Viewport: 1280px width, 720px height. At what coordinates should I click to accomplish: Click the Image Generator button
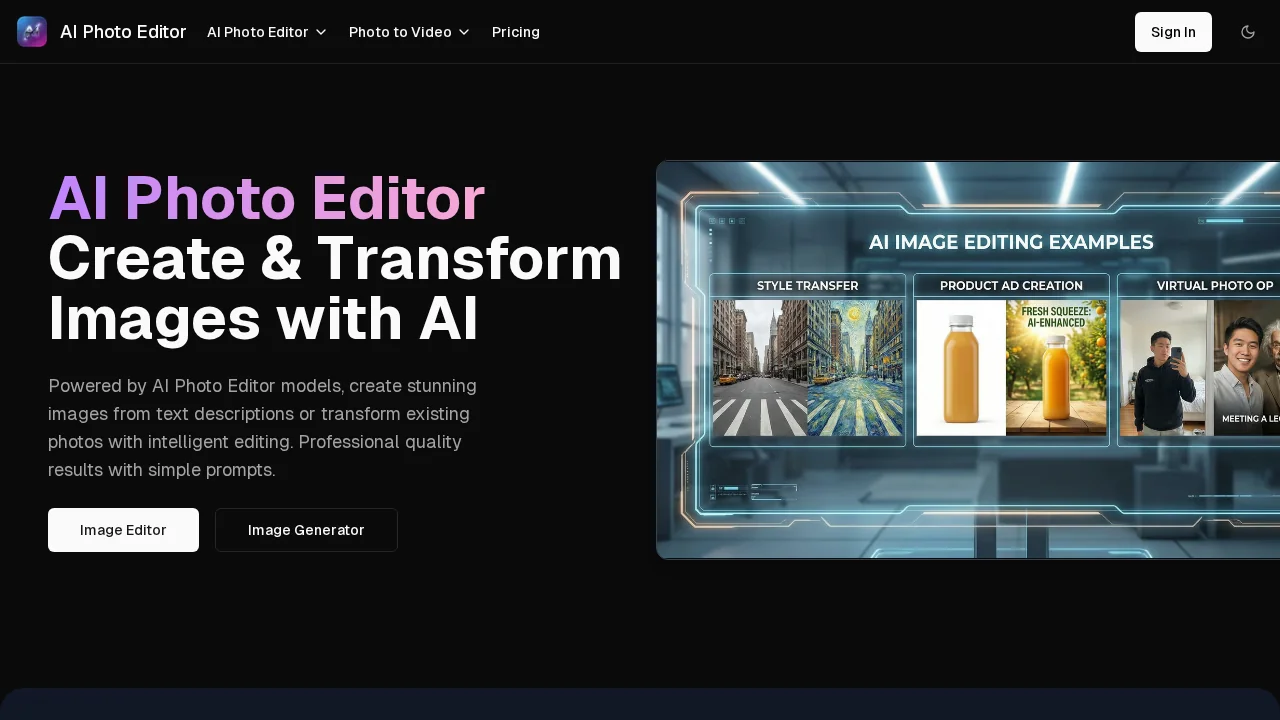tap(306, 530)
